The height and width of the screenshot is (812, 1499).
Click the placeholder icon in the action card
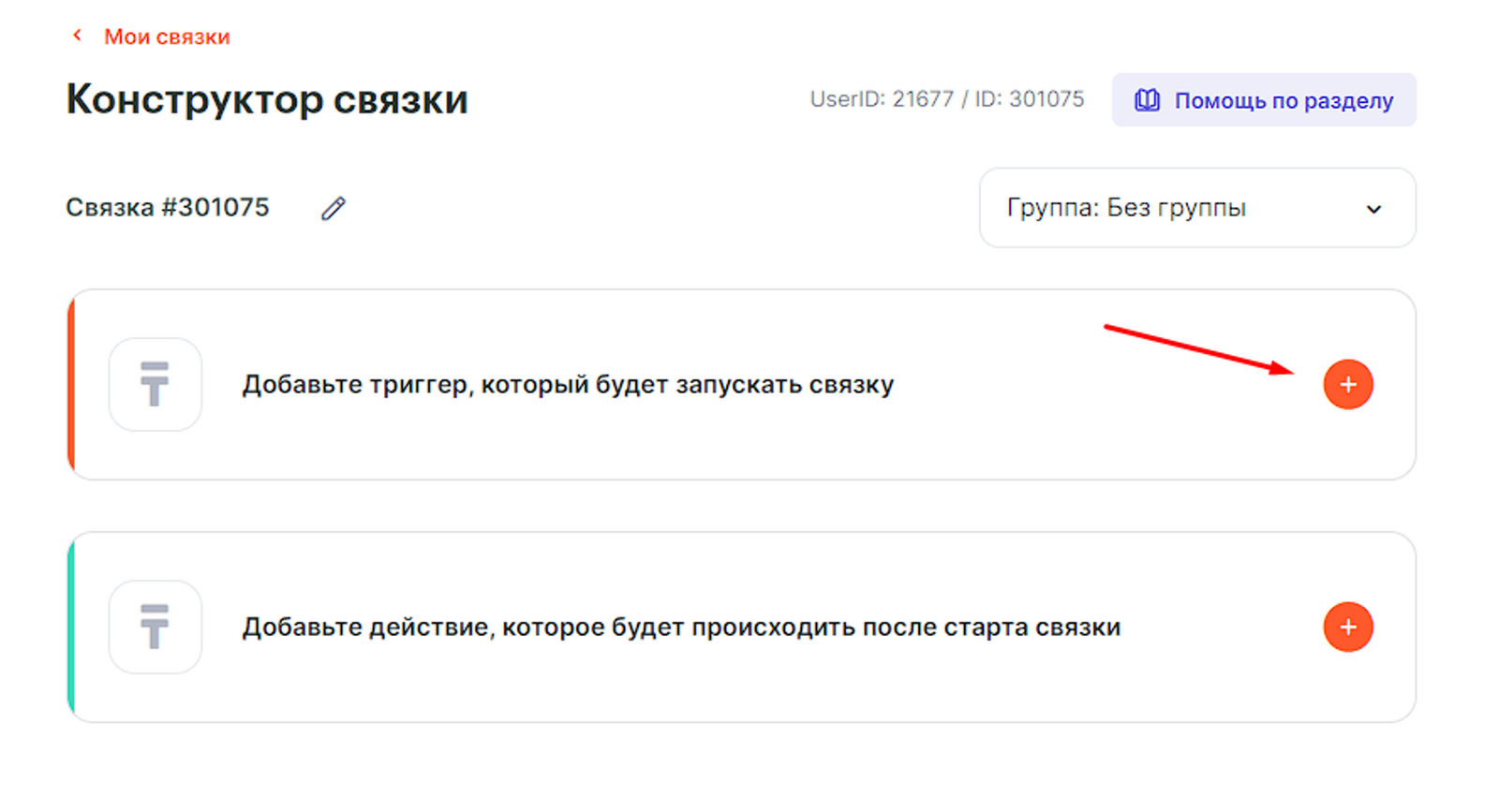[x=156, y=627]
